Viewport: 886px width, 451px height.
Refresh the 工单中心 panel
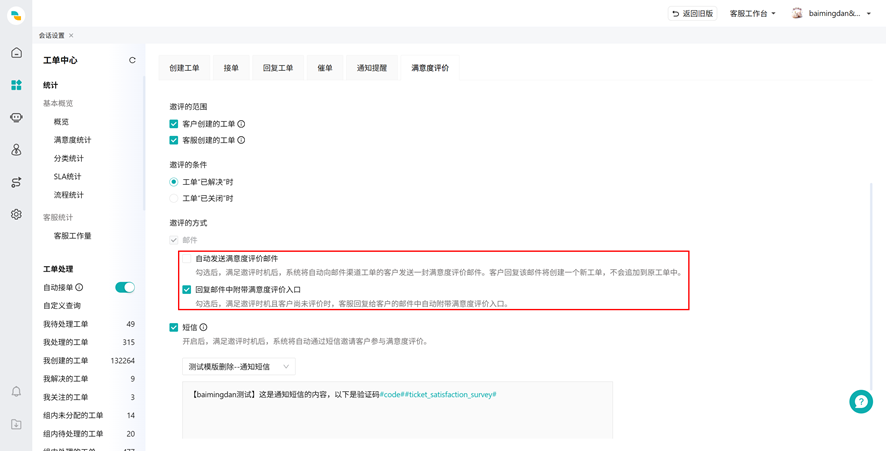132,60
